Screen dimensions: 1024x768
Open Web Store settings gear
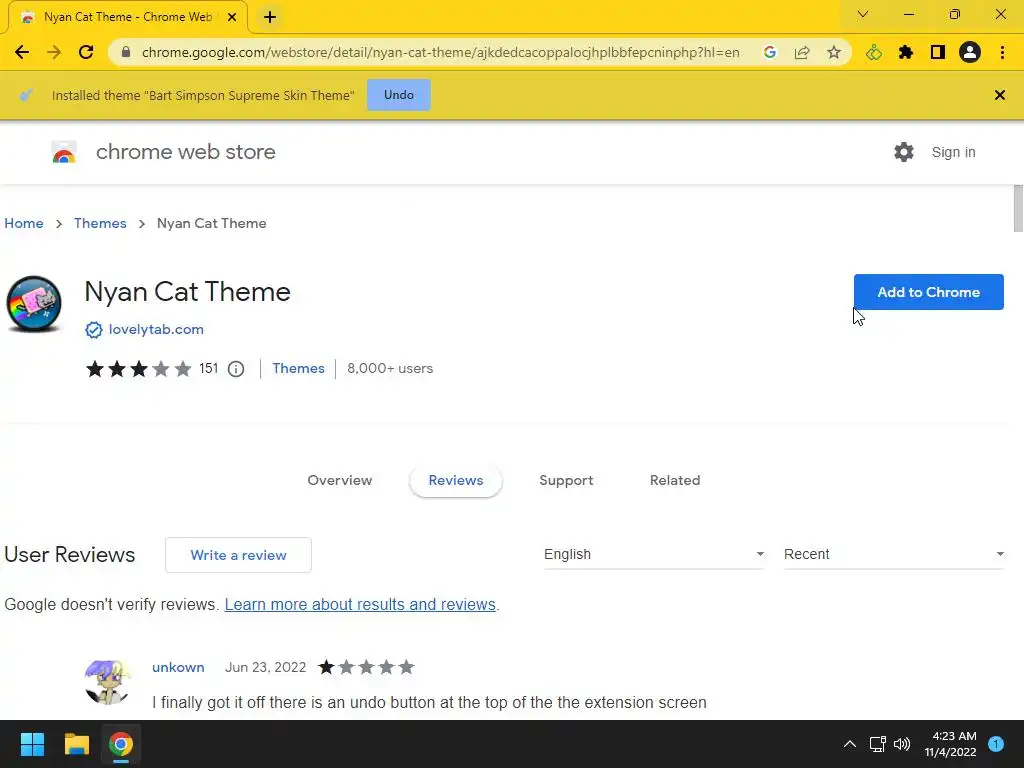pyautogui.click(x=904, y=152)
